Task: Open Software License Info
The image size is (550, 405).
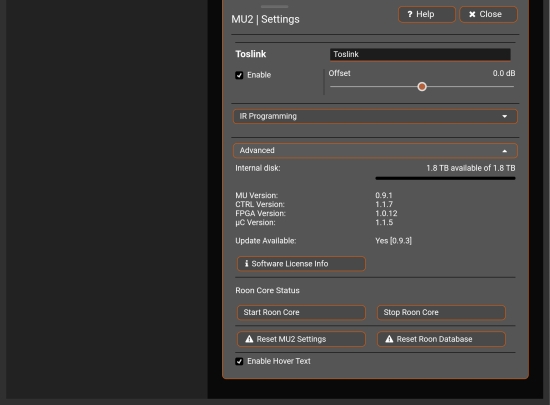Action: point(301,264)
